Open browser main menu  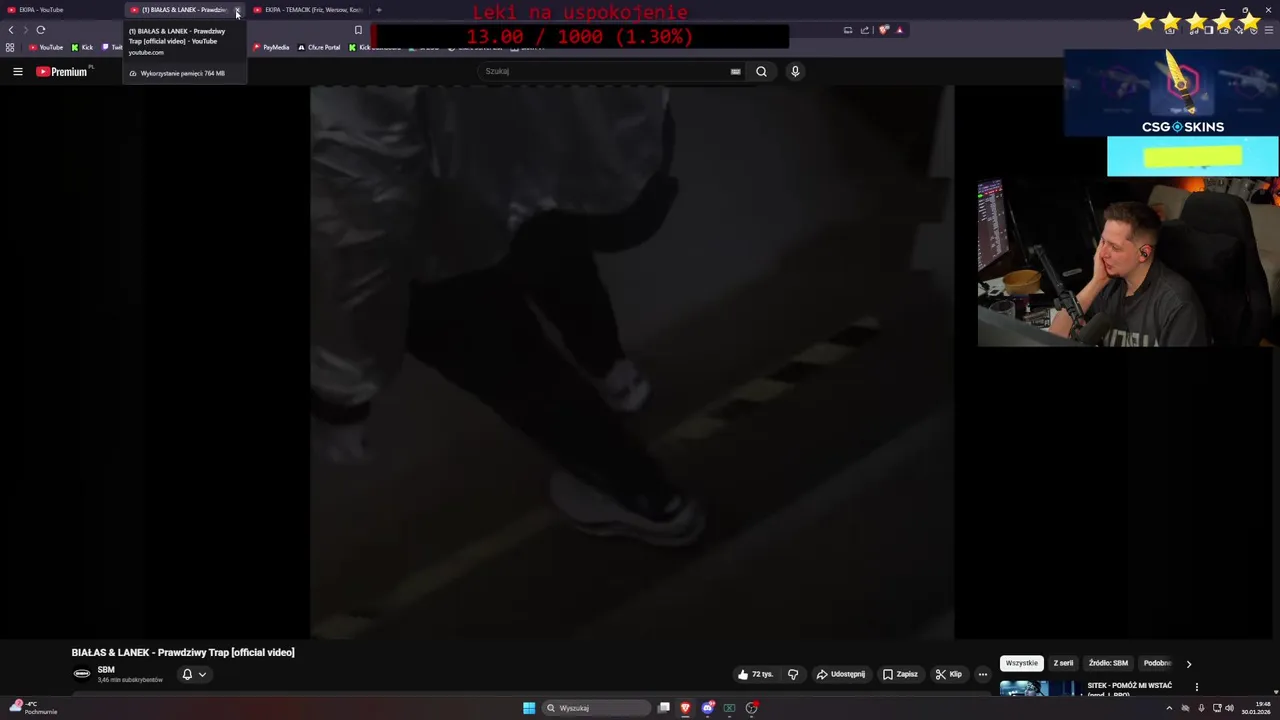pos(1268,30)
